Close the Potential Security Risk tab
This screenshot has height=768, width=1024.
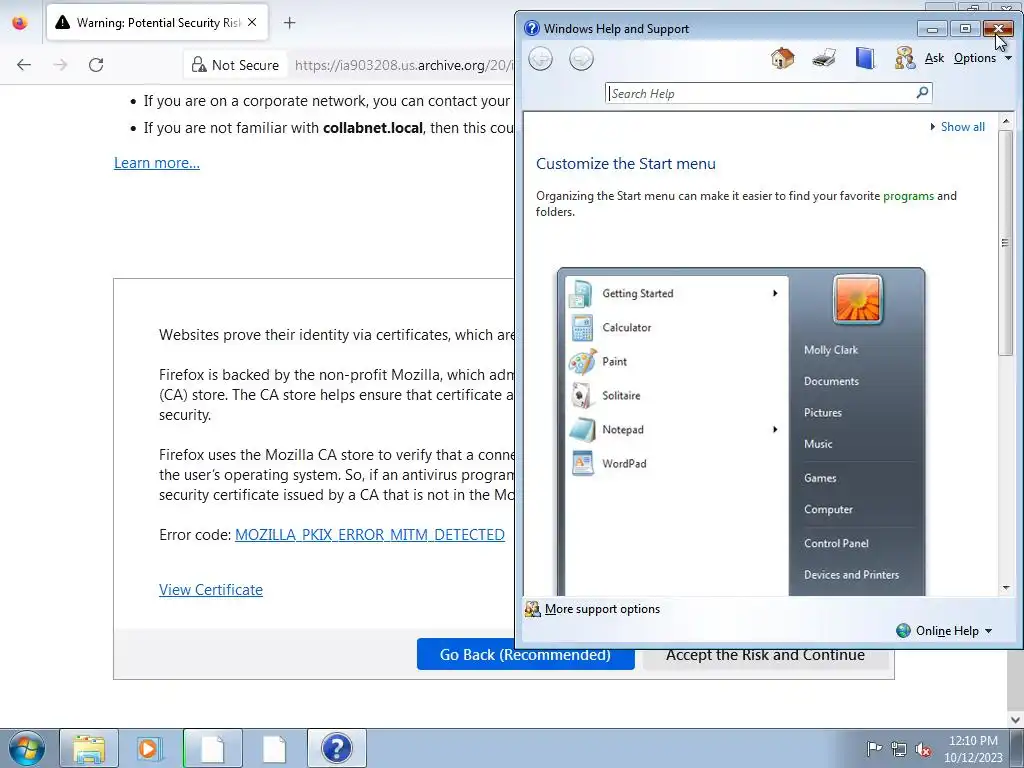tap(252, 22)
